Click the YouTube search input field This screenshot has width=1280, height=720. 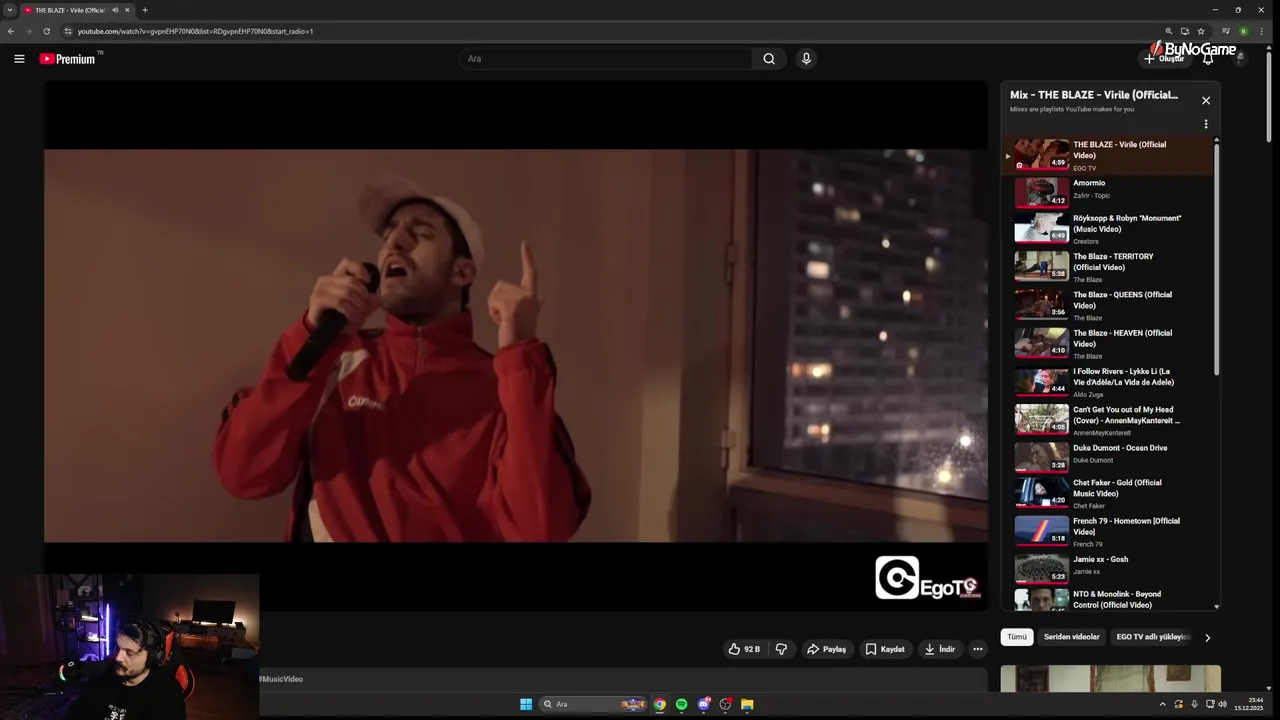[606, 59]
